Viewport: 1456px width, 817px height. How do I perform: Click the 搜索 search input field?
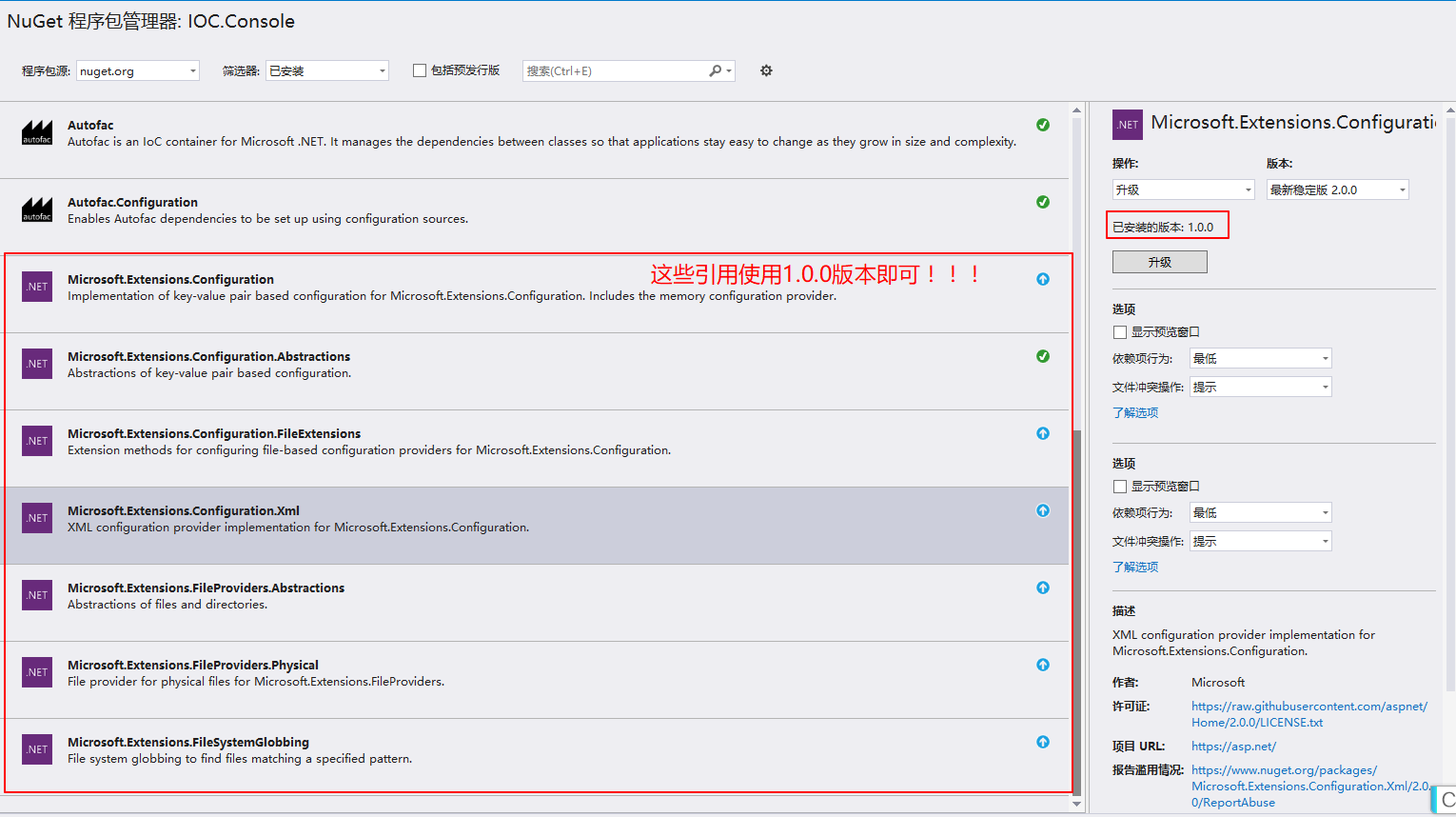pos(614,71)
